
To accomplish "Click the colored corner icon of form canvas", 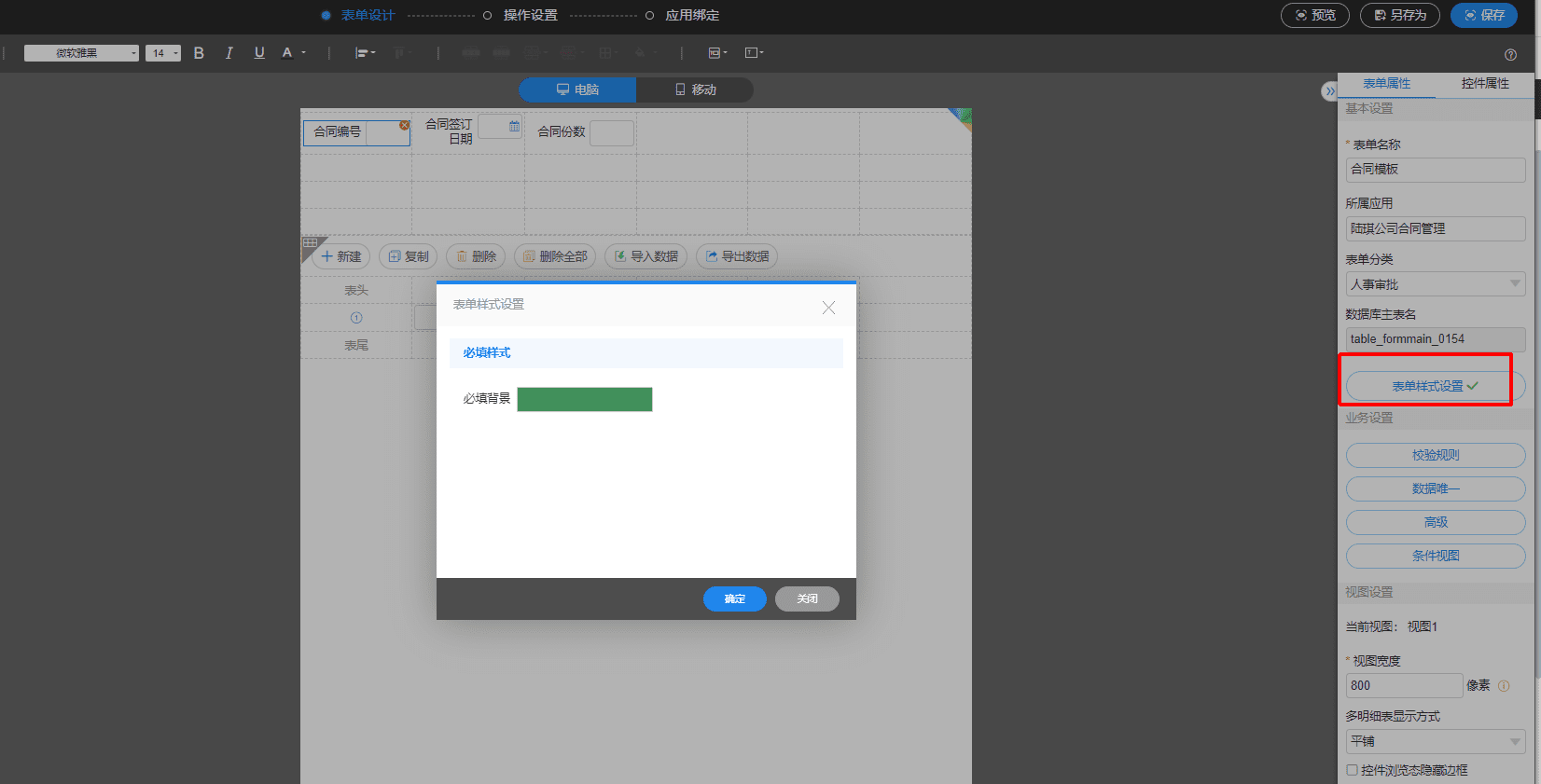I will pos(961,118).
